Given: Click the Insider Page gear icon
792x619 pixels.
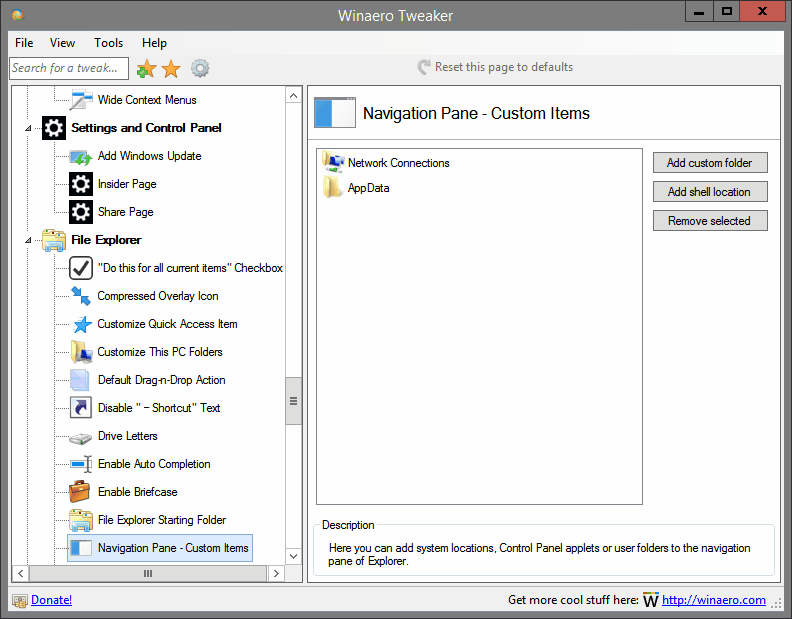Looking at the screenshot, I should click(x=81, y=184).
